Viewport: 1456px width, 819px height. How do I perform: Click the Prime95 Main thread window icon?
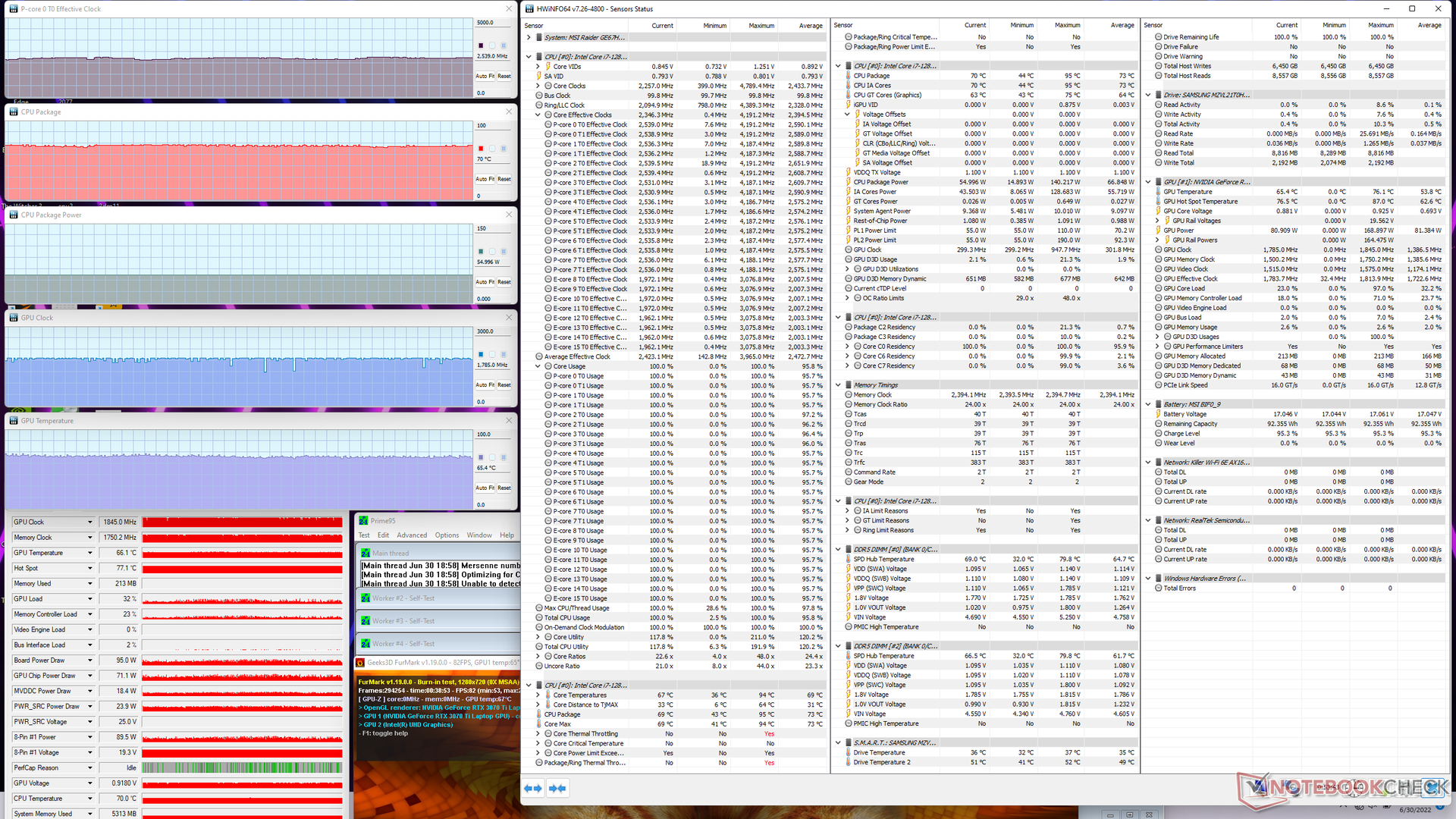coord(366,553)
